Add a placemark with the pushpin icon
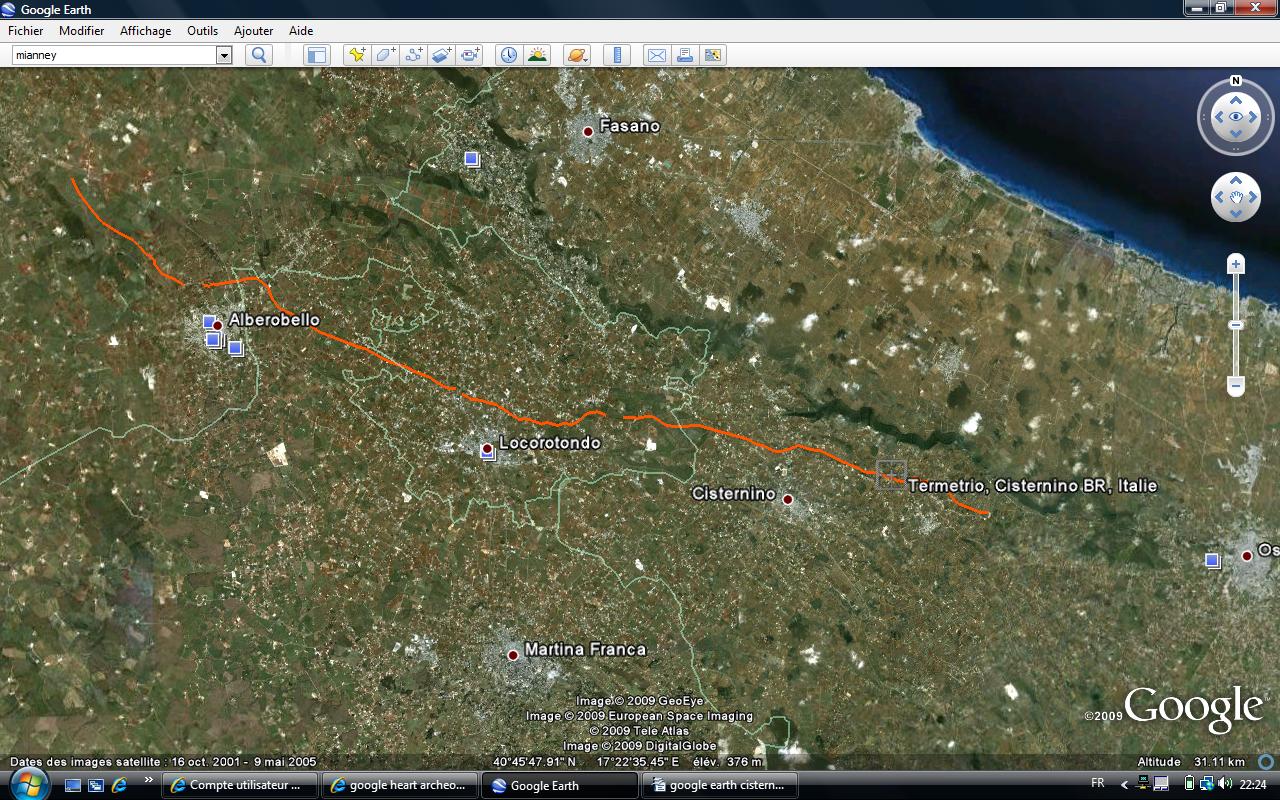The height and width of the screenshot is (800, 1280). click(x=356, y=55)
